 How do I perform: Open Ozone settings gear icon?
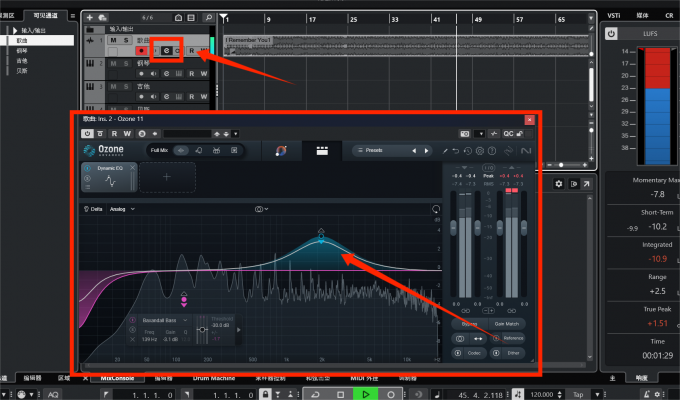click(480, 151)
